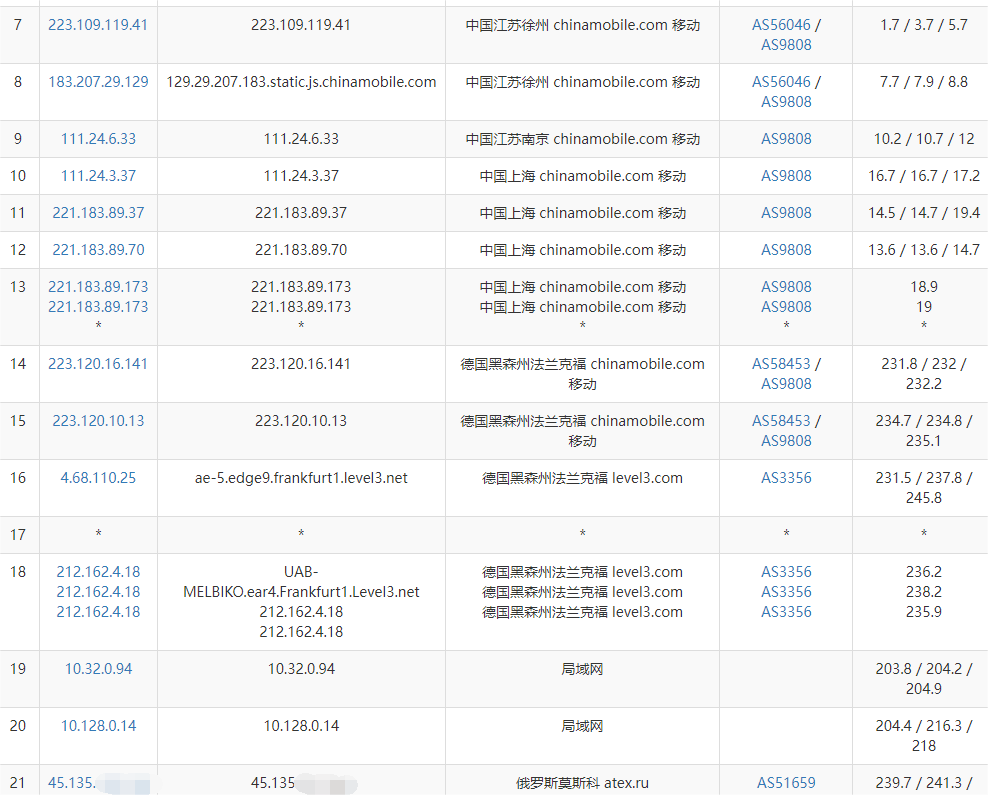Open the blue 221.183.89.37 link
The image size is (988, 795).
pyautogui.click(x=98, y=213)
